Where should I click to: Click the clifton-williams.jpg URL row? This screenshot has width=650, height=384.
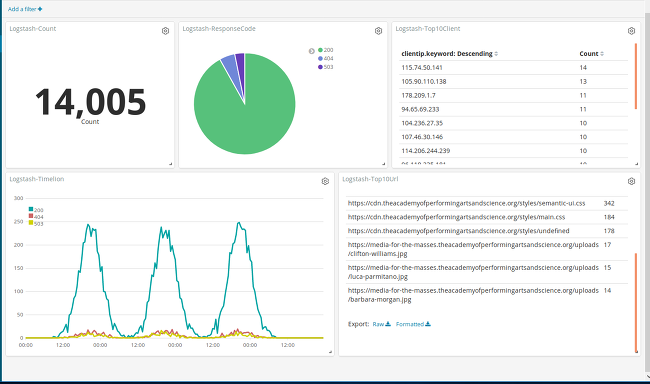point(487,249)
